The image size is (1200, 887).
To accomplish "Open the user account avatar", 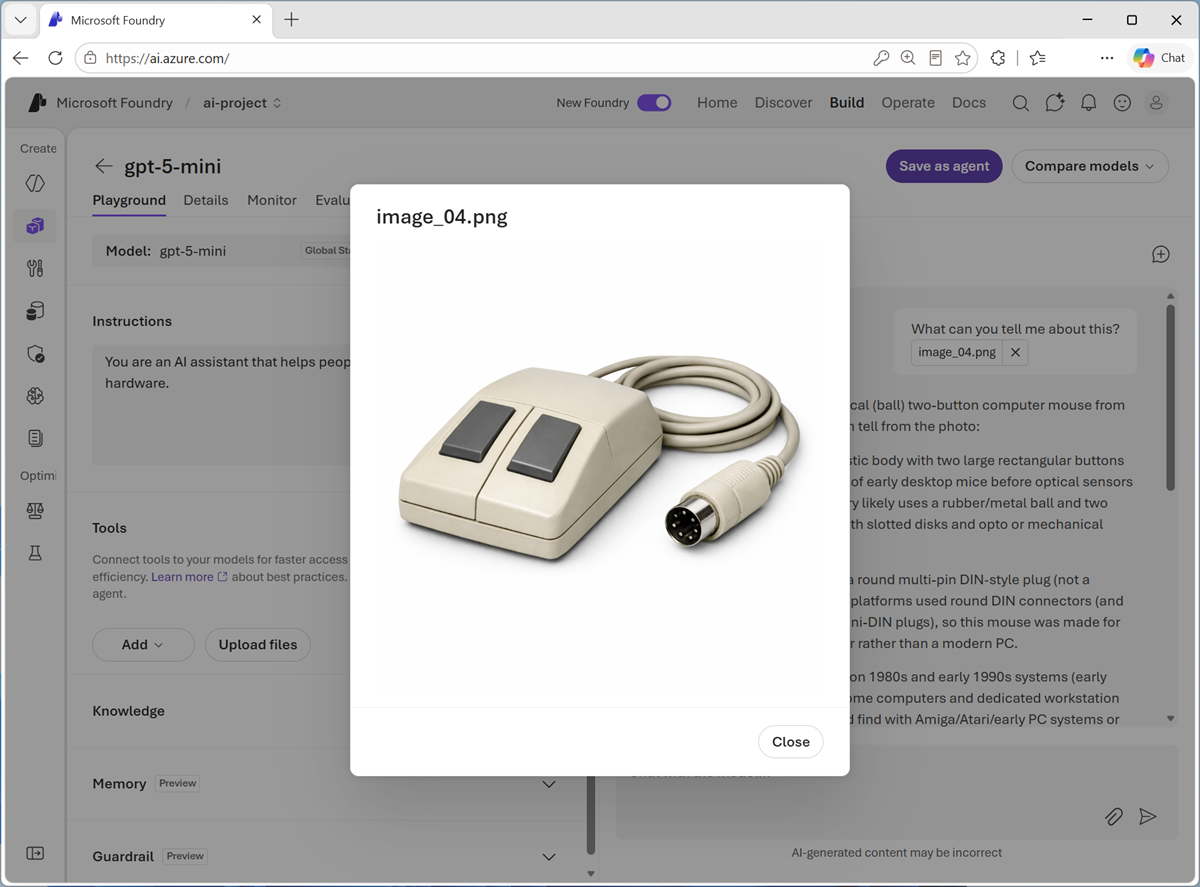I will pyautogui.click(x=1156, y=103).
